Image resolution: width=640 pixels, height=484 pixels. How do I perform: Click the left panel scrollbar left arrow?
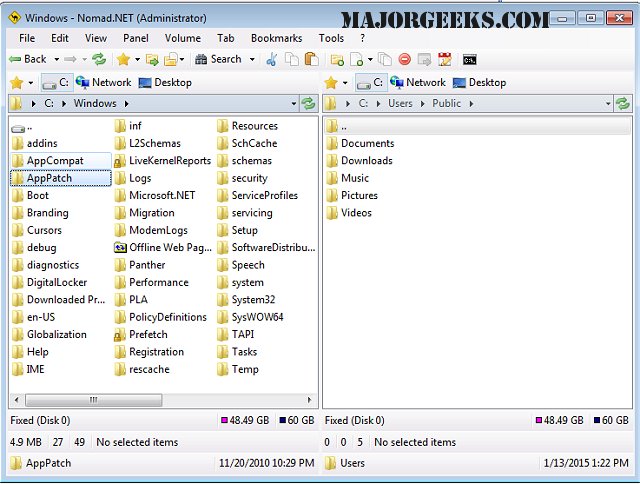[16, 400]
